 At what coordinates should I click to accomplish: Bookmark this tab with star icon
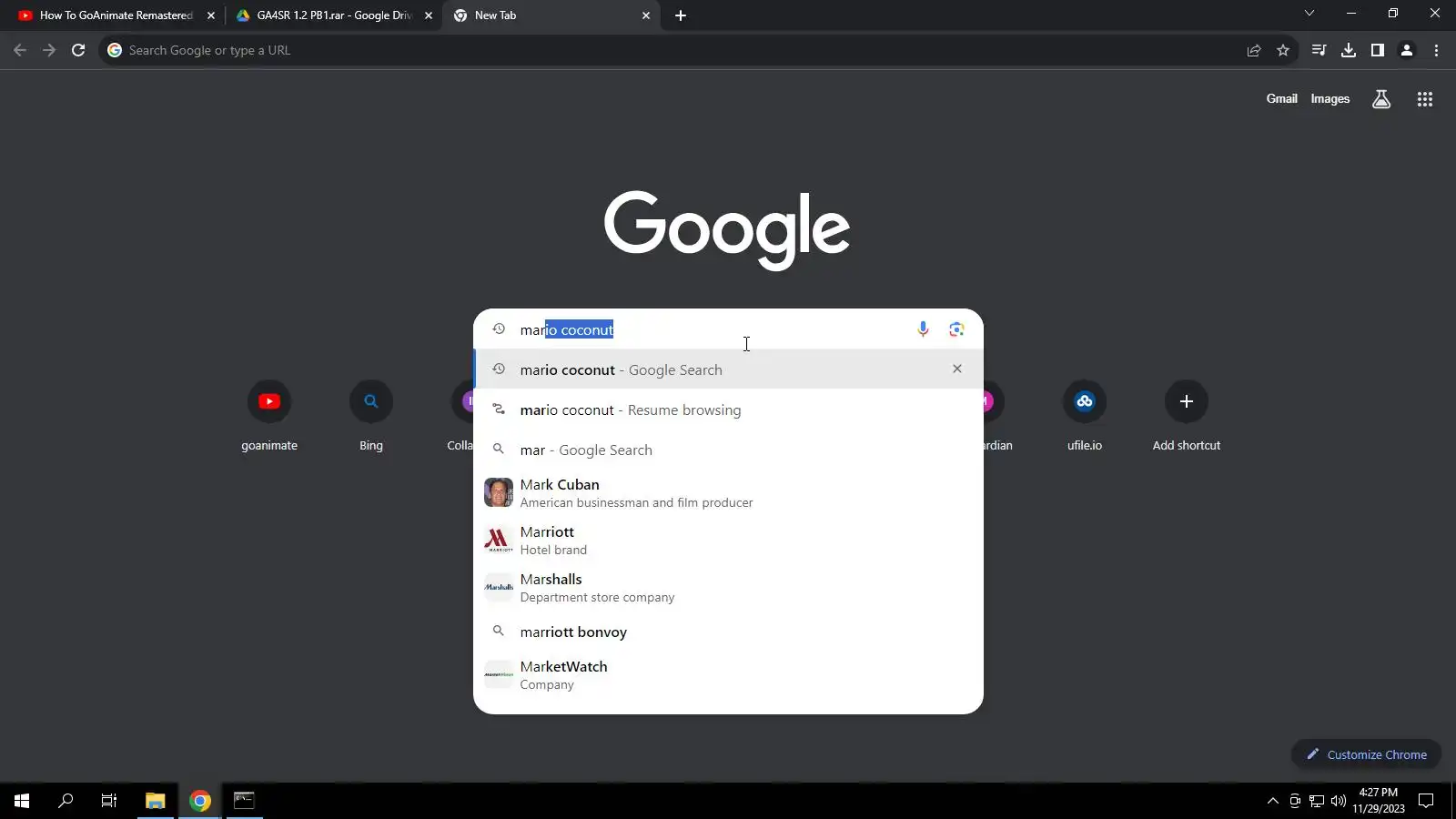click(1283, 50)
